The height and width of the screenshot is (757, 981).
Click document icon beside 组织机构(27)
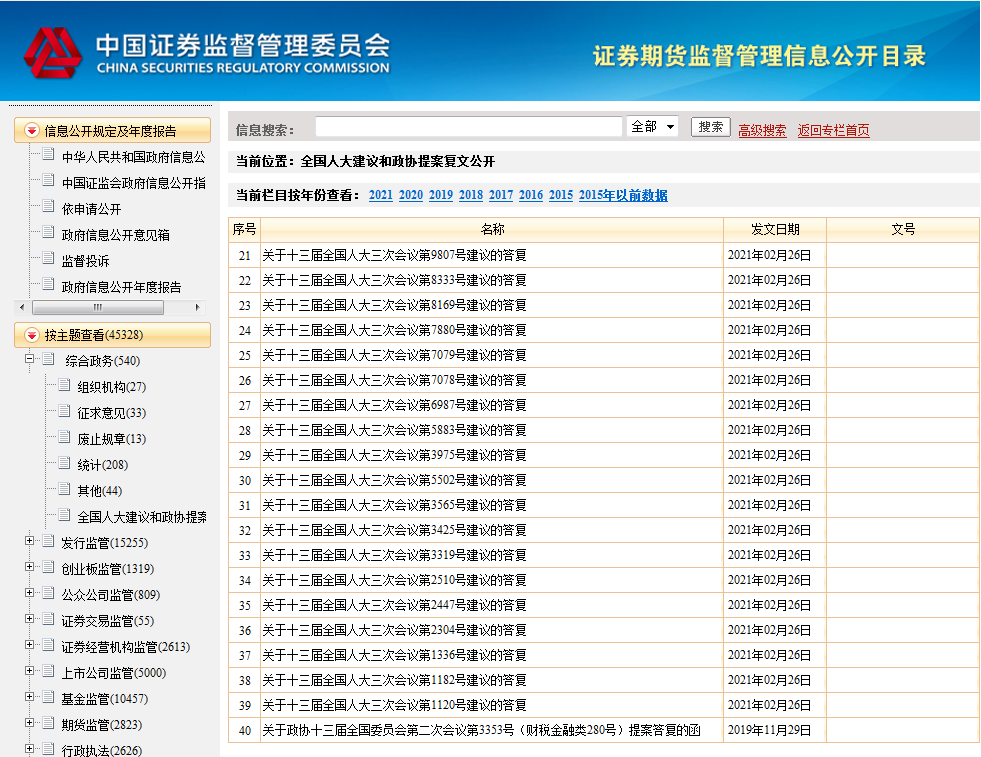(x=64, y=384)
